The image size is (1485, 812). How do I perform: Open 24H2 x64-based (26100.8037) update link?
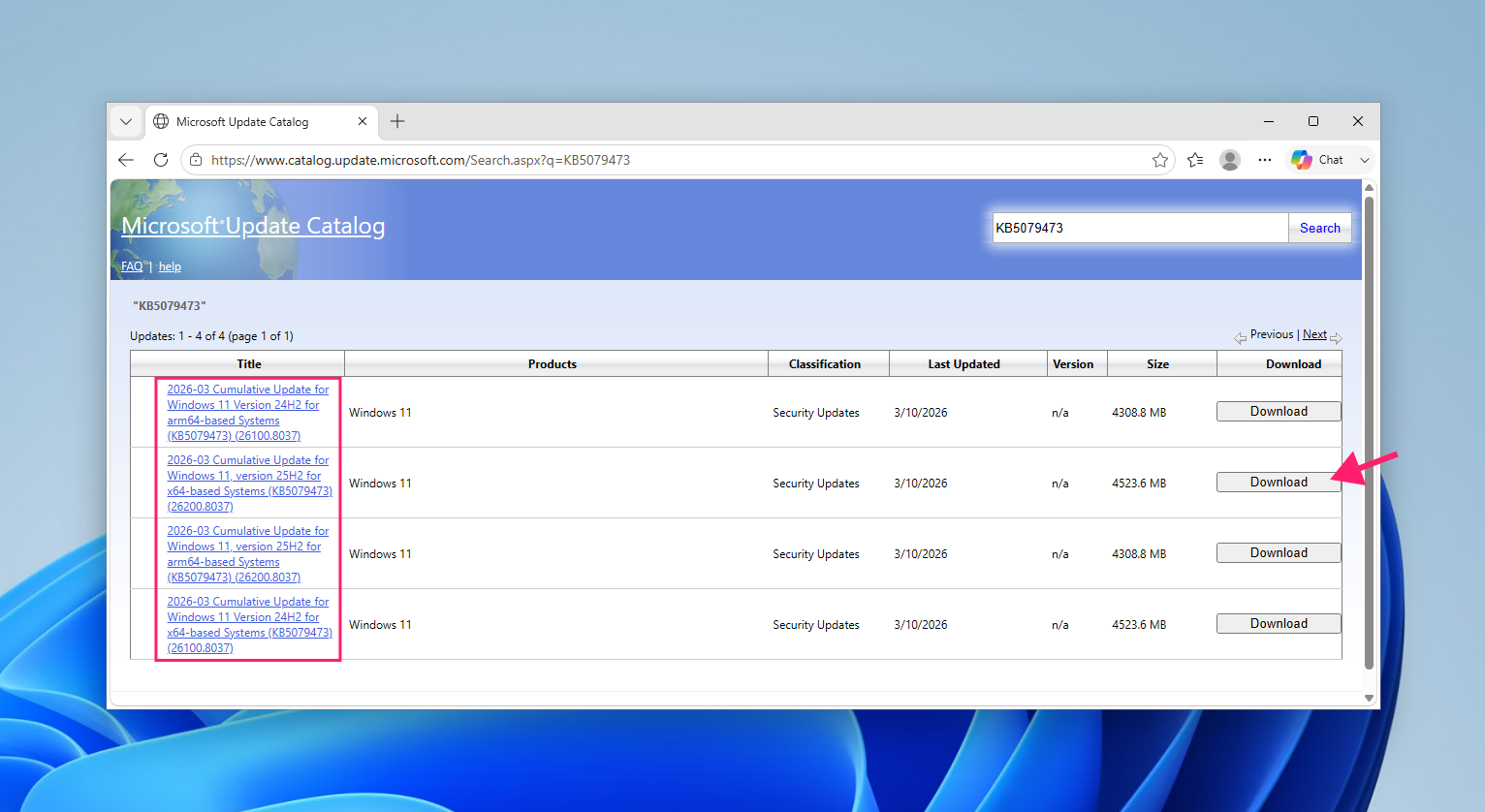click(x=249, y=625)
